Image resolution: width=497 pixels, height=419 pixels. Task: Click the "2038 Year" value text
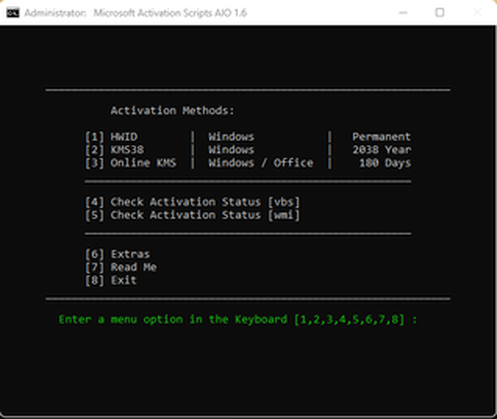point(381,150)
